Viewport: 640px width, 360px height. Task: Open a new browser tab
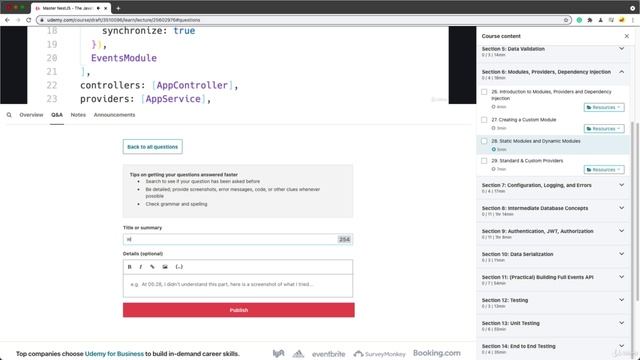[x=118, y=8]
